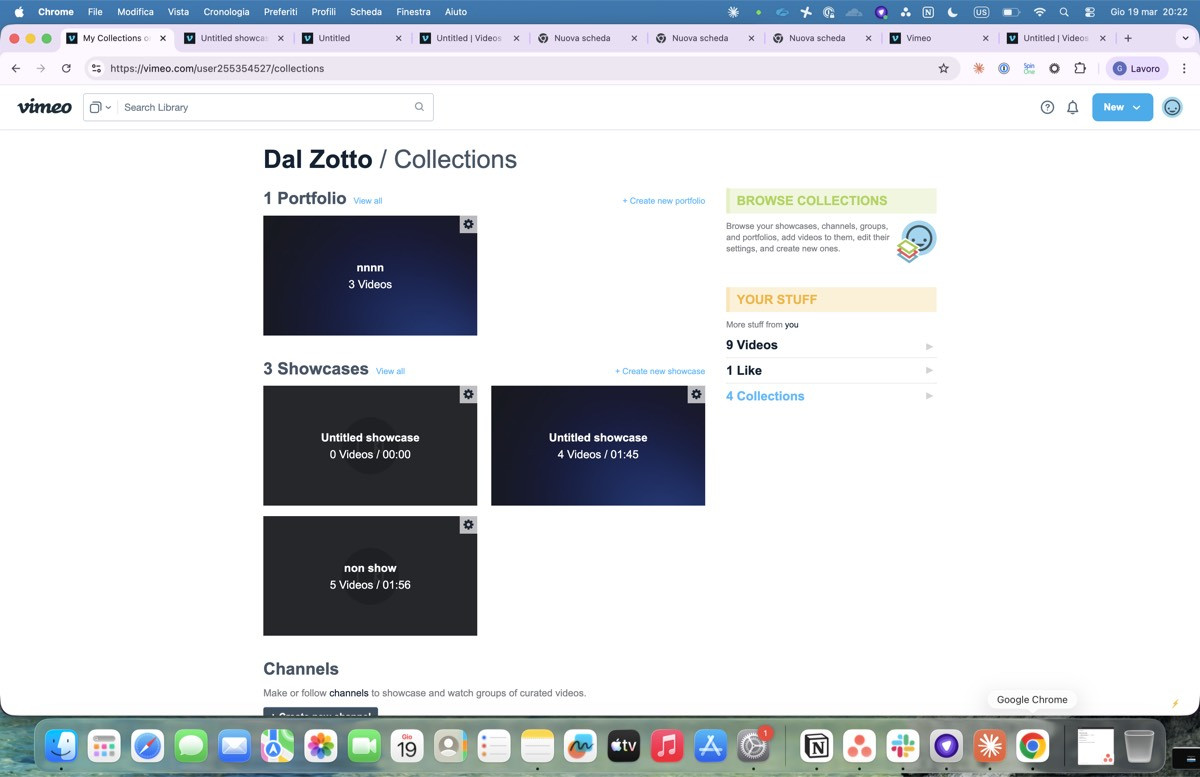Viewport: 1200px width, 777px height.
Task: Open Control Center in menu bar
Action: (x=1089, y=12)
